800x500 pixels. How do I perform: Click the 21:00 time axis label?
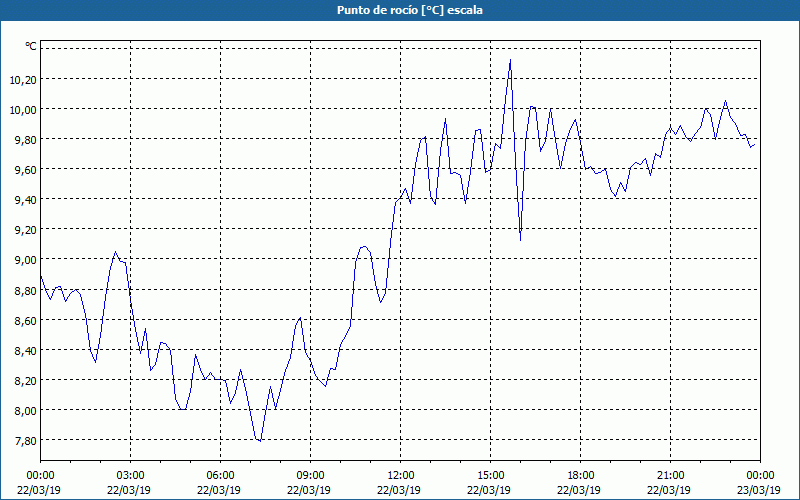(x=670, y=476)
